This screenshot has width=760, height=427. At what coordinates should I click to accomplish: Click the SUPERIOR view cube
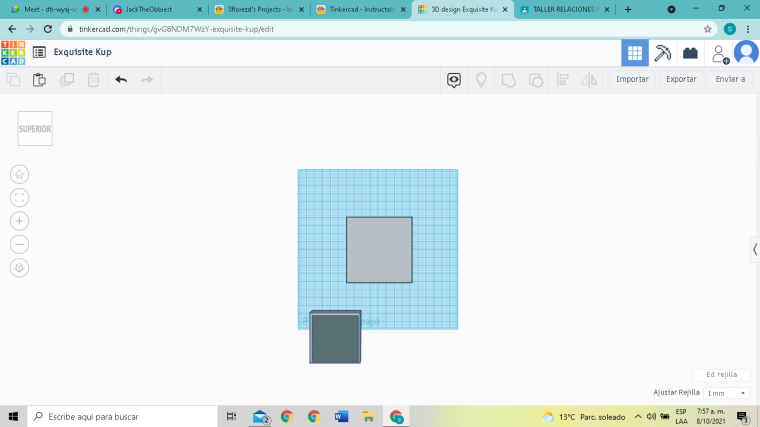coord(35,128)
